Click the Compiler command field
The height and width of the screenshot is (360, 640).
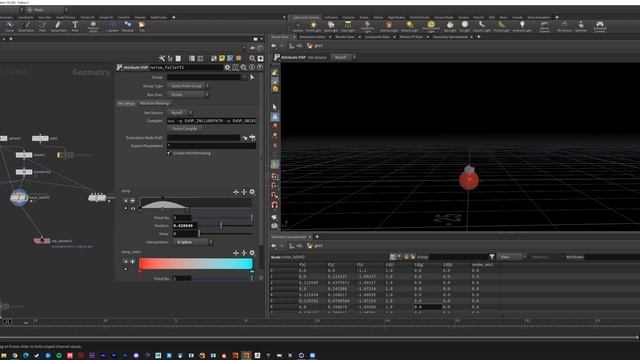point(211,121)
